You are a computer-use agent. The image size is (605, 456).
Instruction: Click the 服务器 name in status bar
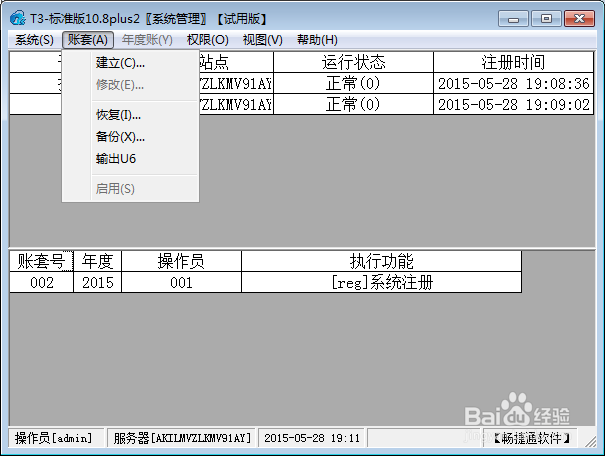(181, 438)
